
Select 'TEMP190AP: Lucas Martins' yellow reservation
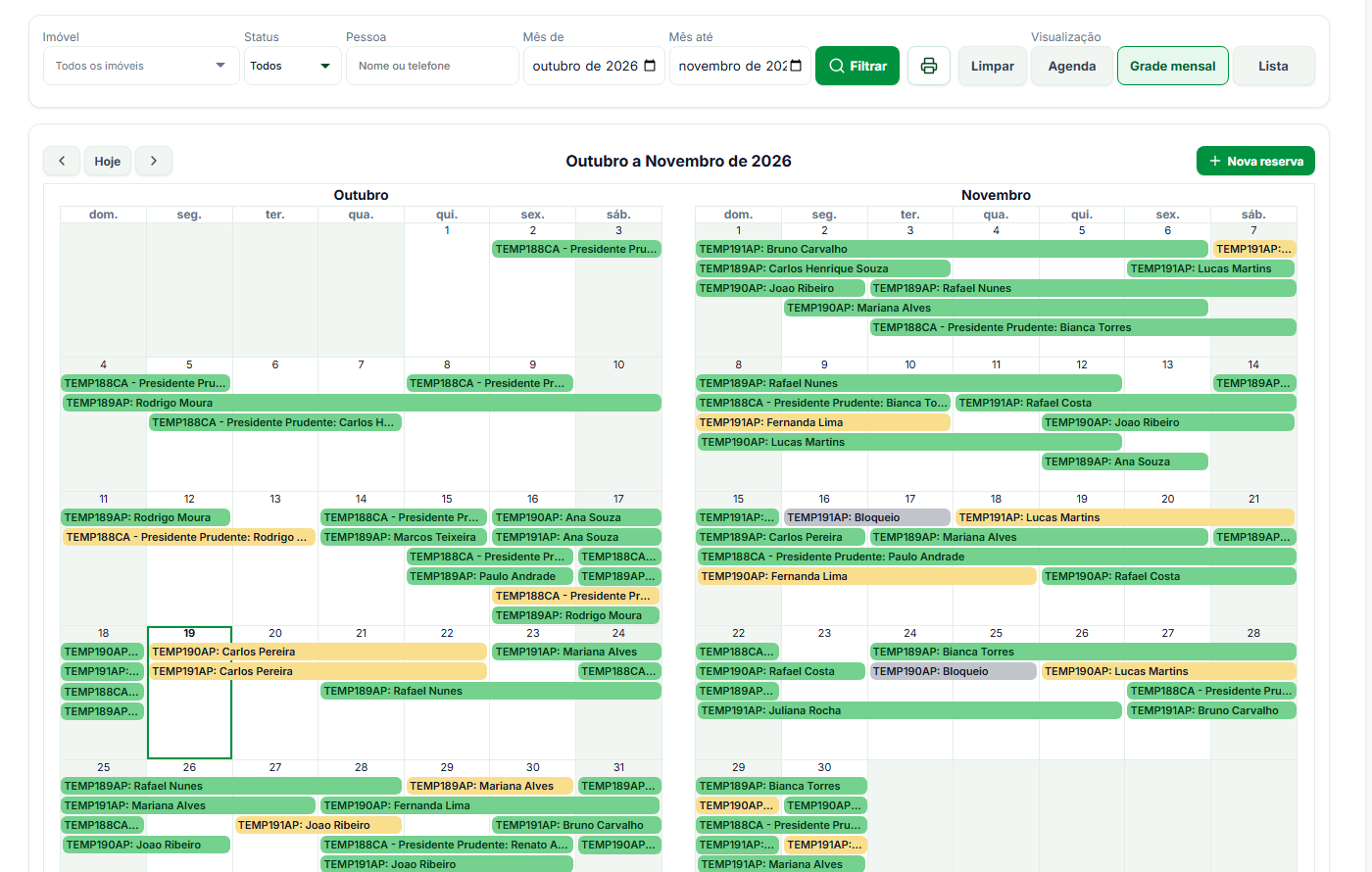[x=1168, y=671]
